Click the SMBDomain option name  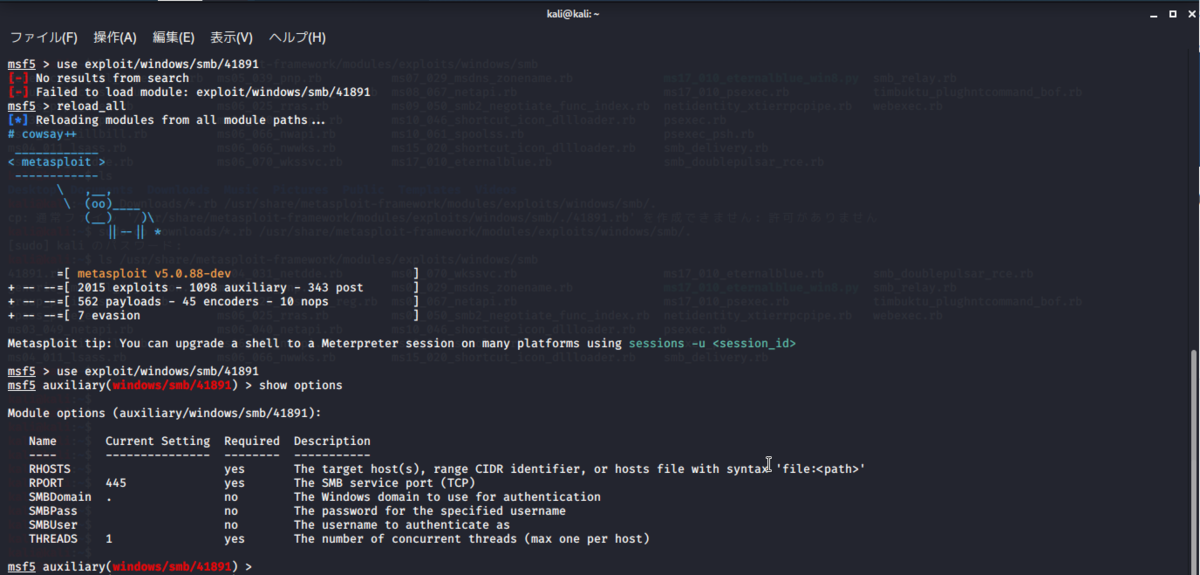(60, 497)
